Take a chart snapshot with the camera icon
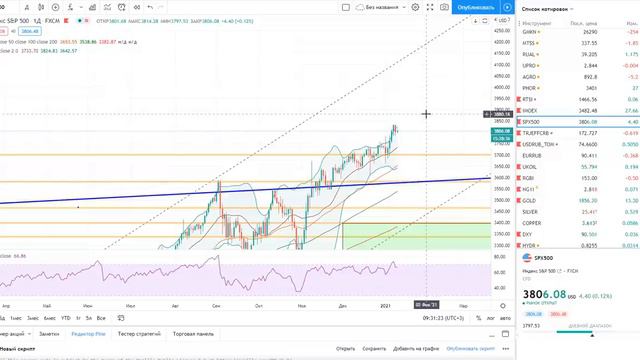This screenshot has width=640, height=360. pyautogui.click(x=444, y=7)
